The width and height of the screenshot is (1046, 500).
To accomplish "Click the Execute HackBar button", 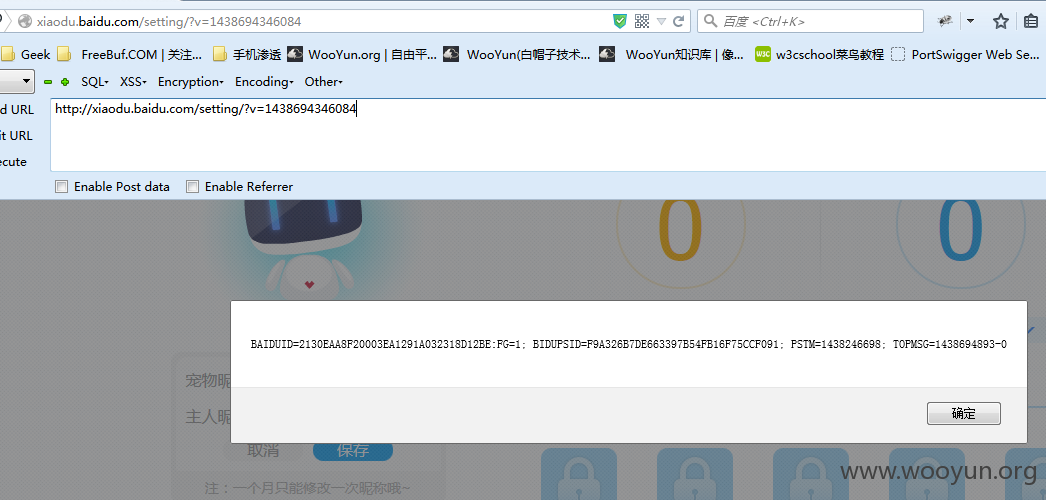I will click(x=13, y=161).
